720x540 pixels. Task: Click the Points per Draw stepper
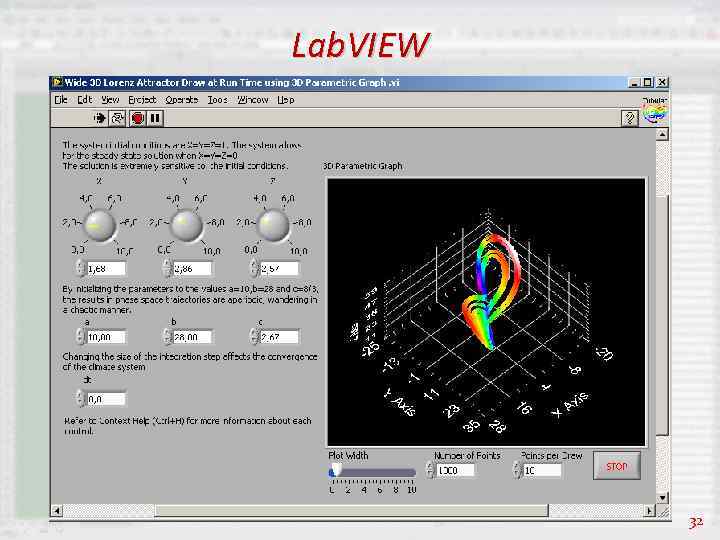(518, 470)
